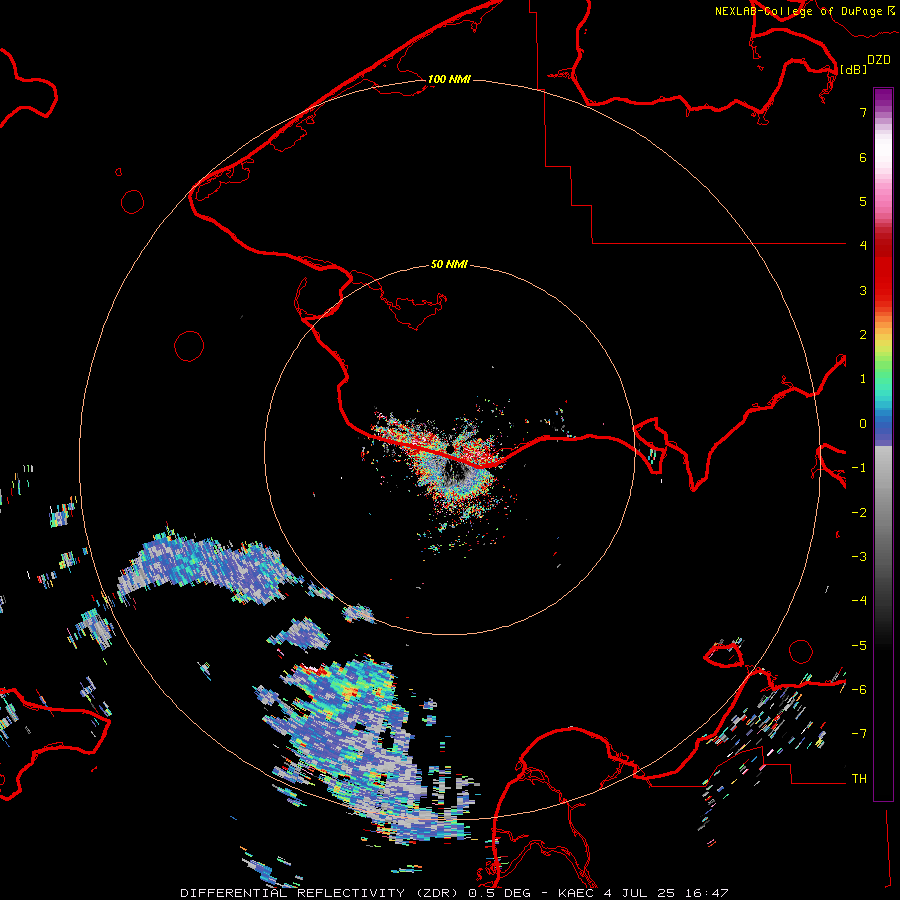Click the -3 value on the dB scale
This screenshot has height=900, width=900.
pos(859,557)
